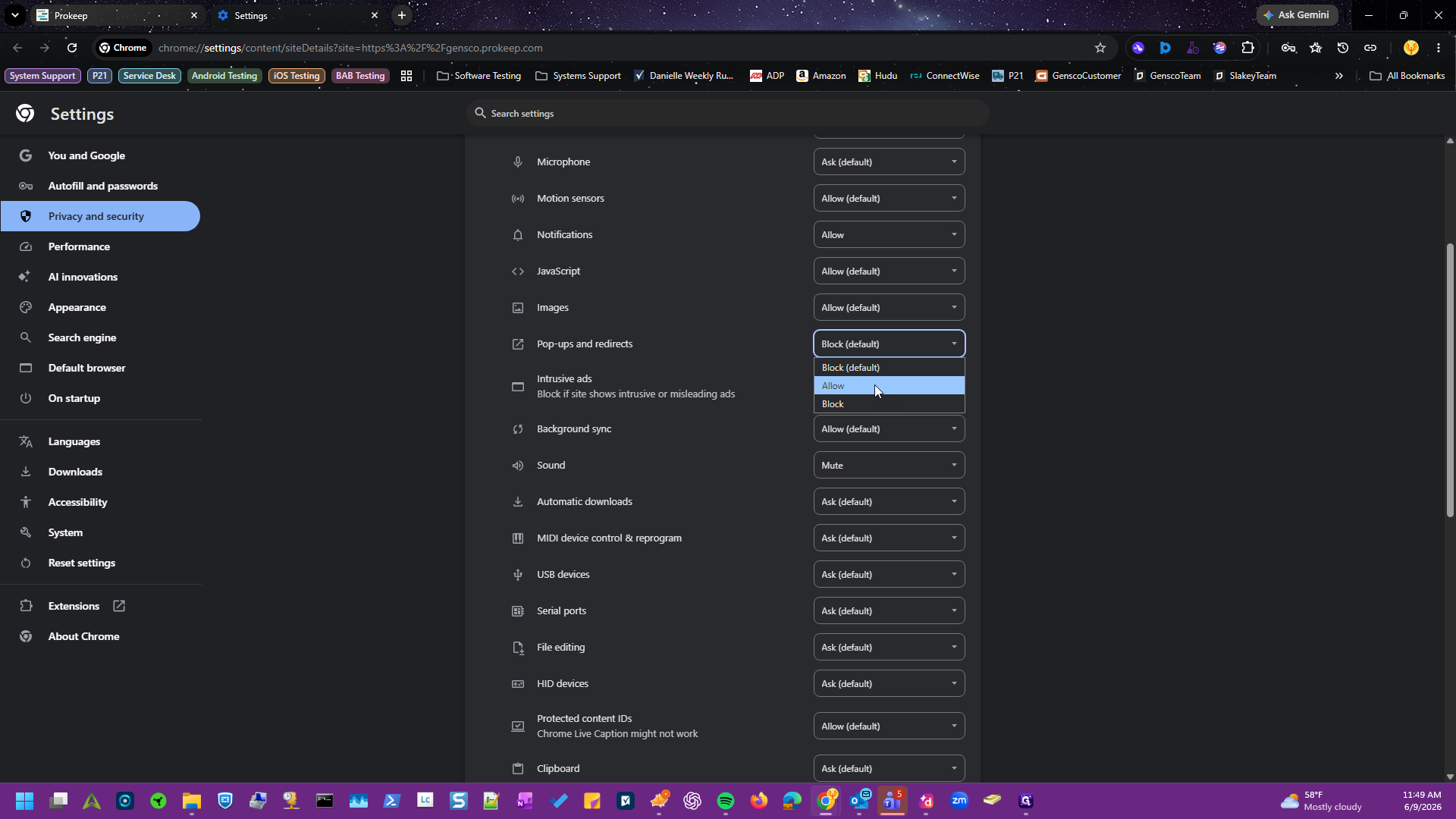Show more bookmarks chevron
The height and width of the screenshot is (819, 1456).
1339,76
